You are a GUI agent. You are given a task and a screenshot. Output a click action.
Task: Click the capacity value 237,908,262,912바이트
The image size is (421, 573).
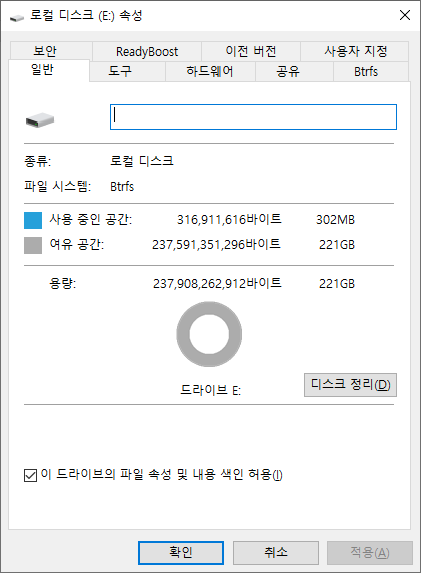tap(217, 283)
